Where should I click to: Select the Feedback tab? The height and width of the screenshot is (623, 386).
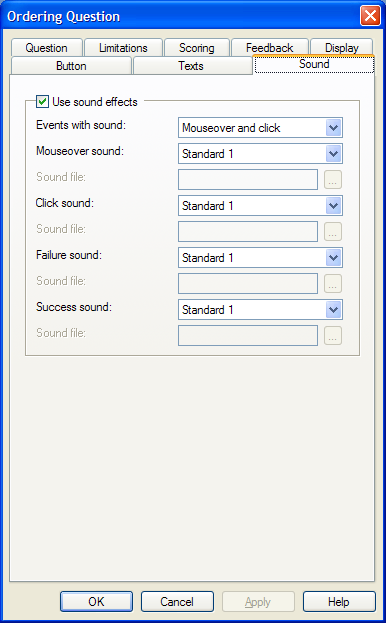(270, 48)
